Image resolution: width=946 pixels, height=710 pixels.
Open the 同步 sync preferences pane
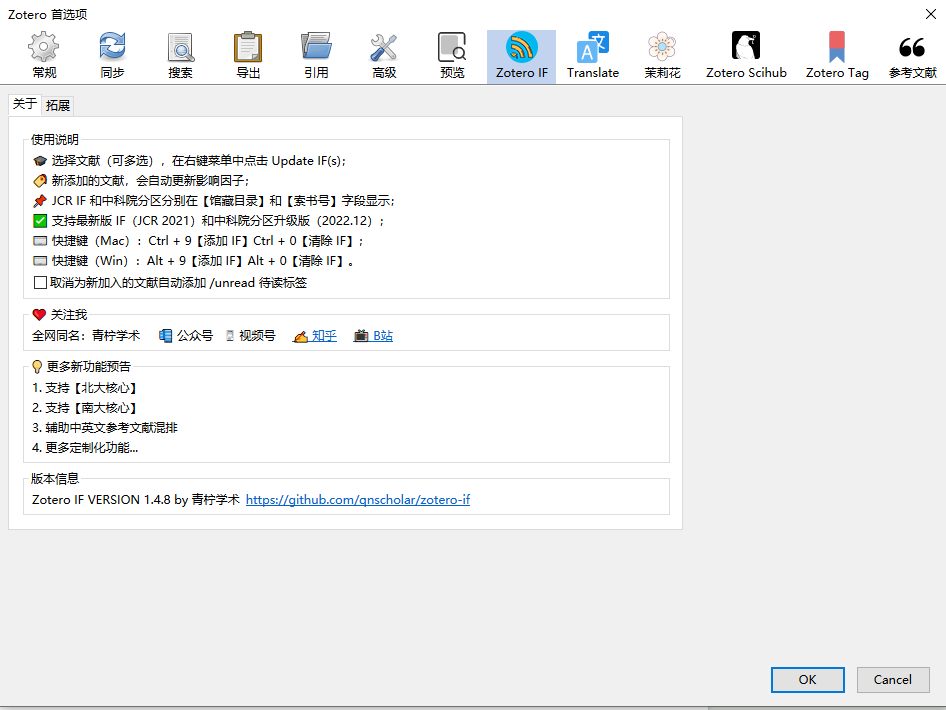112,56
